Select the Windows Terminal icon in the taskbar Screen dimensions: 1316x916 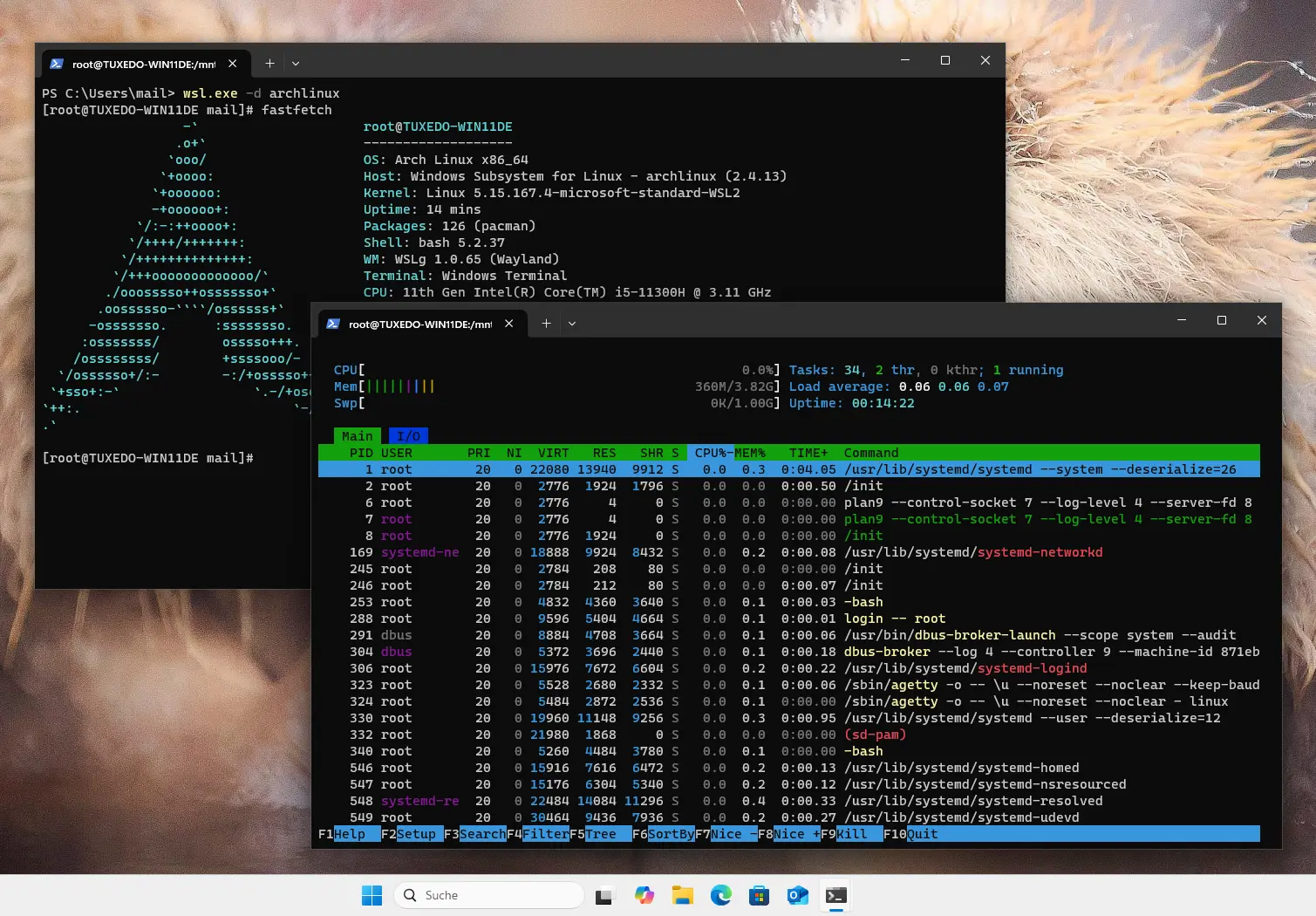click(835, 895)
